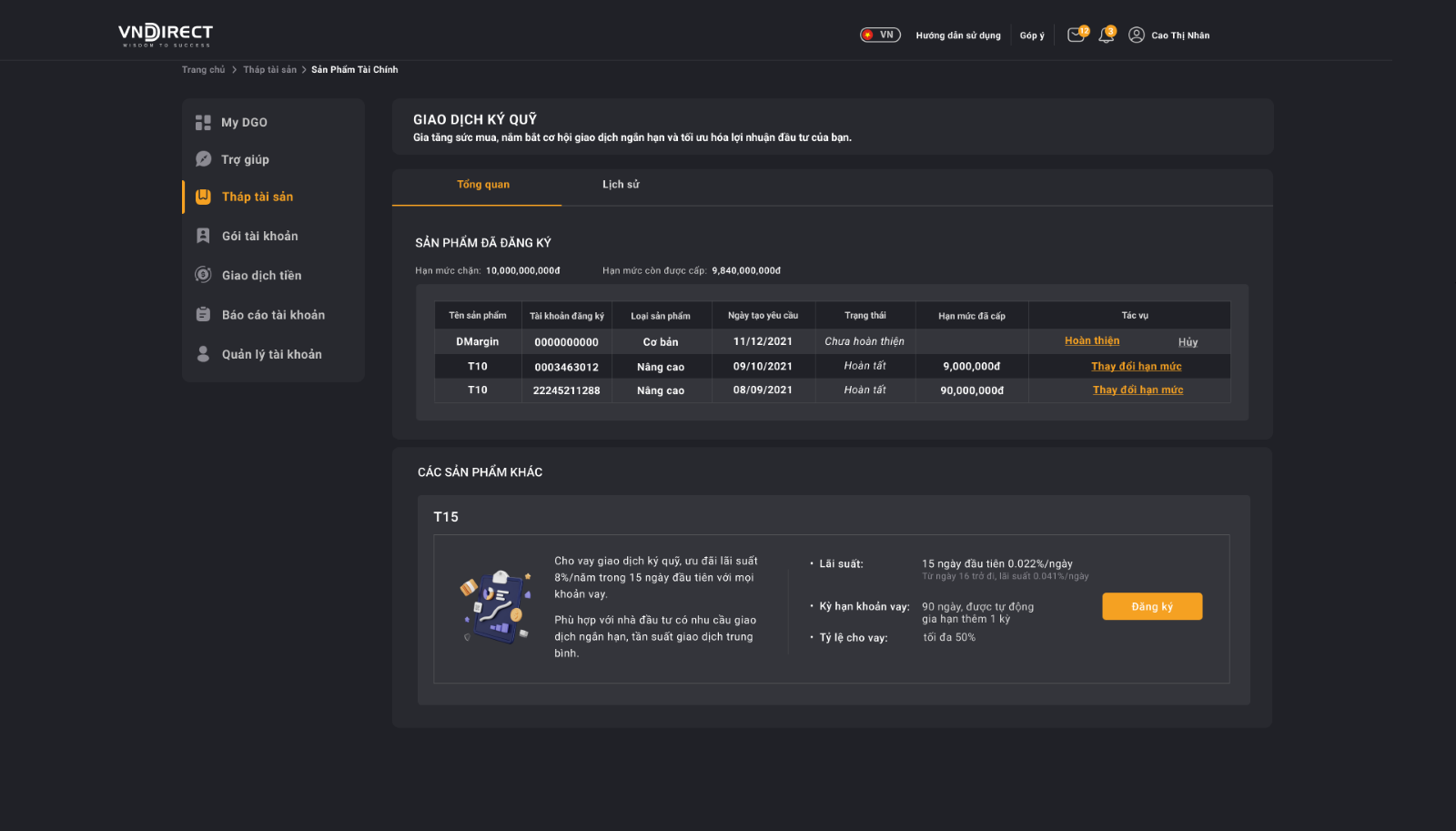Viewport: 1456px width, 831px height.
Task: Switch to the Lịch sử tab
Action: click(621, 185)
